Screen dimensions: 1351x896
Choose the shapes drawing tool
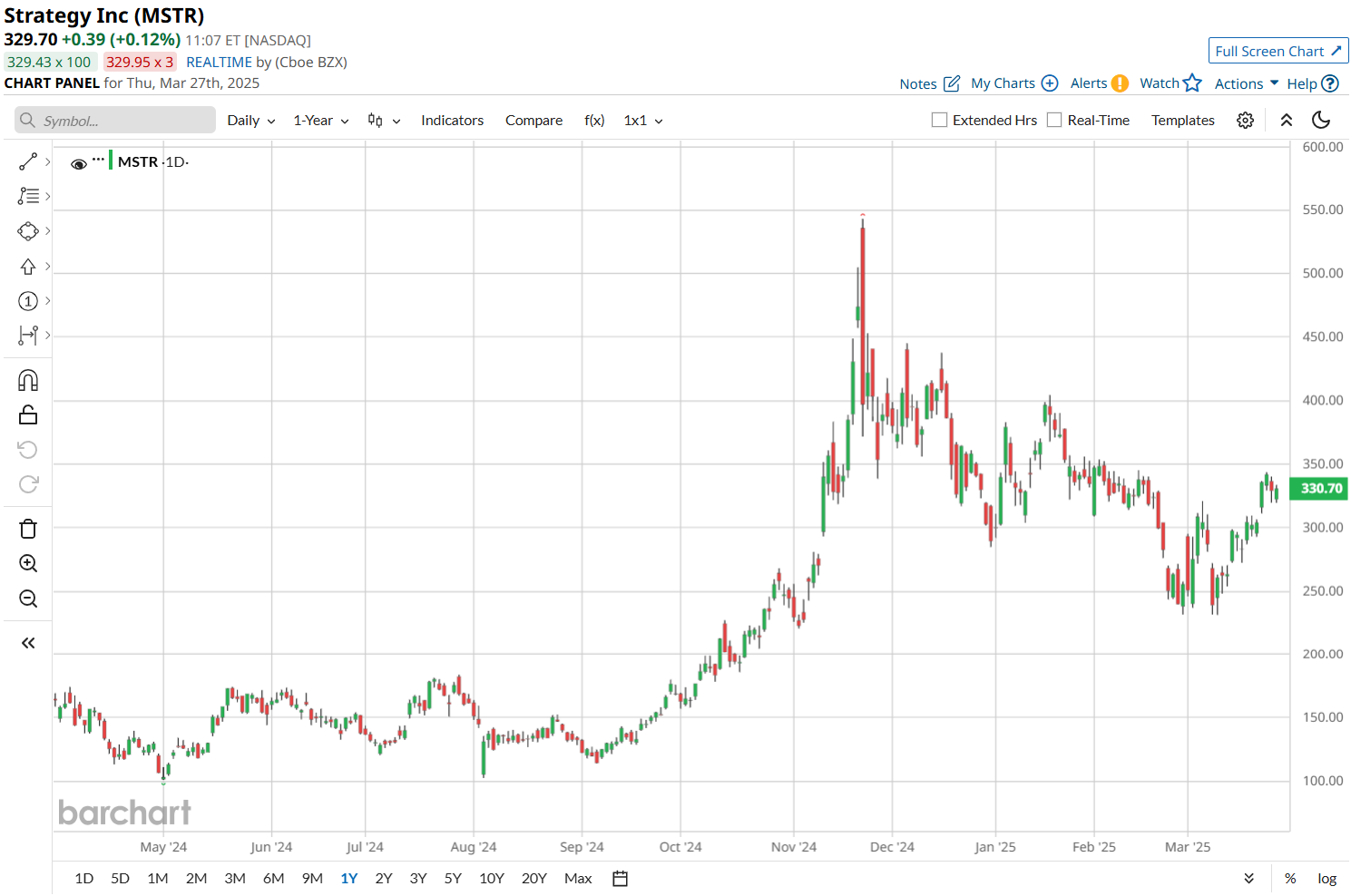pyautogui.click(x=28, y=231)
